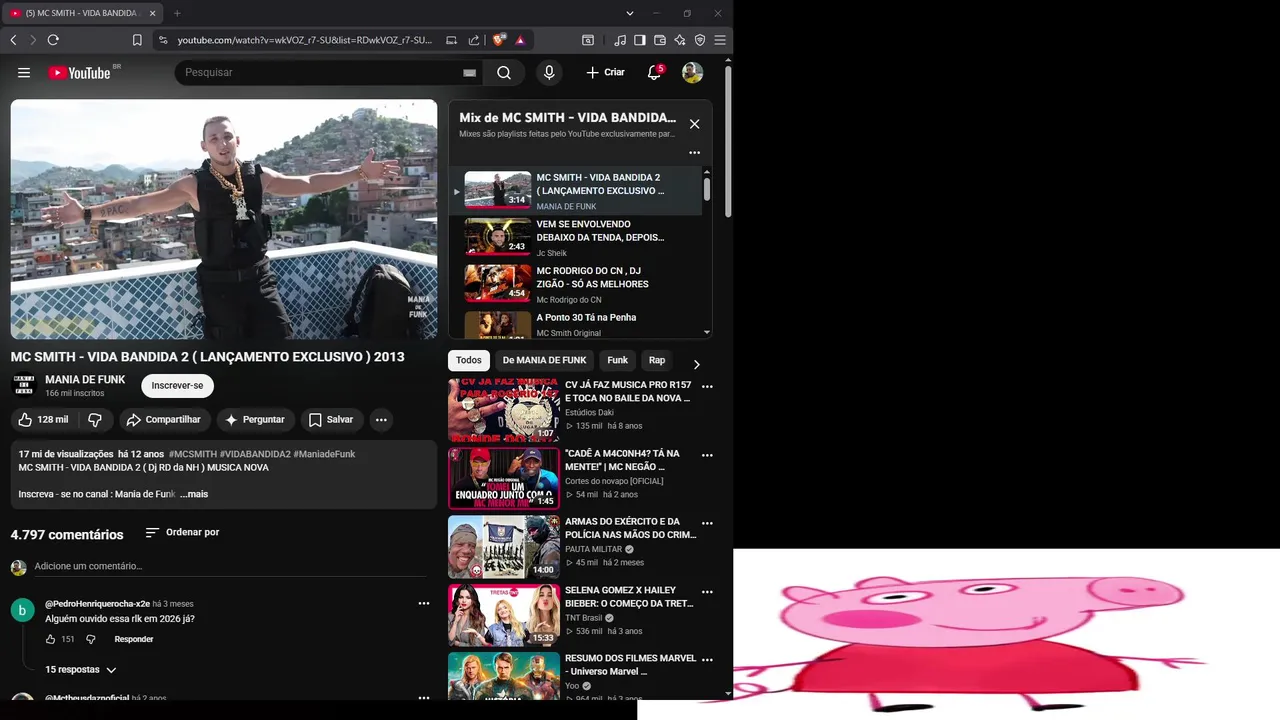The width and height of the screenshot is (1280, 720).
Task: Play VEM SE ENVOLVENDO playlist item
Action: (575, 238)
